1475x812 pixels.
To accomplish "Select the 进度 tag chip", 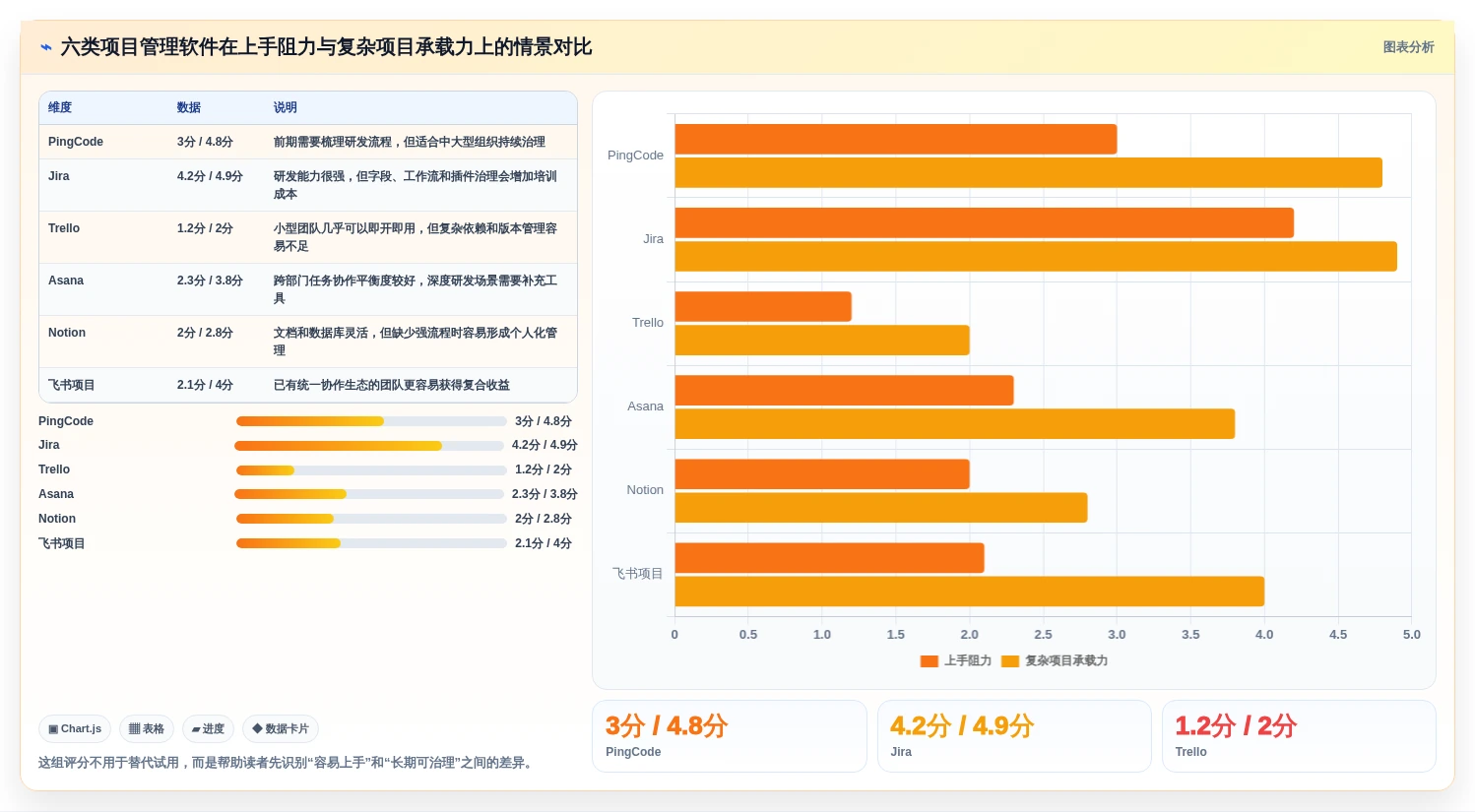I will (x=208, y=729).
